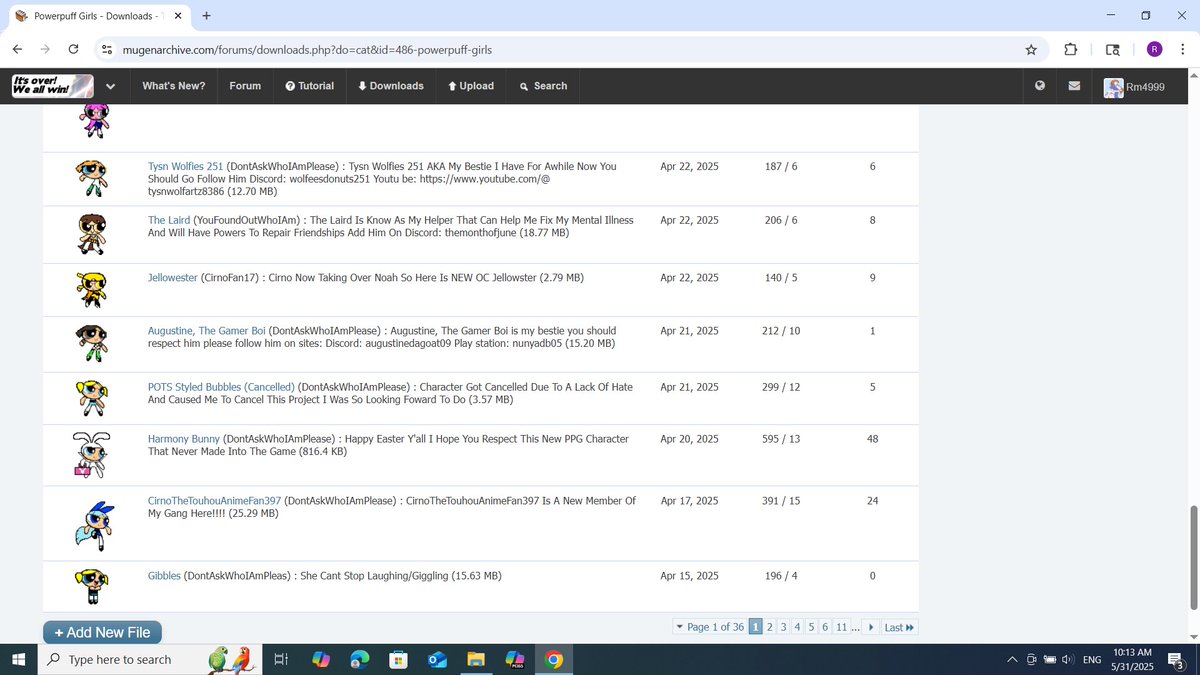The width and height of the screenshot is (1200, 675).
Task: Open the Harmony Bunny download link
Action: pyautogui.click(x=184, y=439)
